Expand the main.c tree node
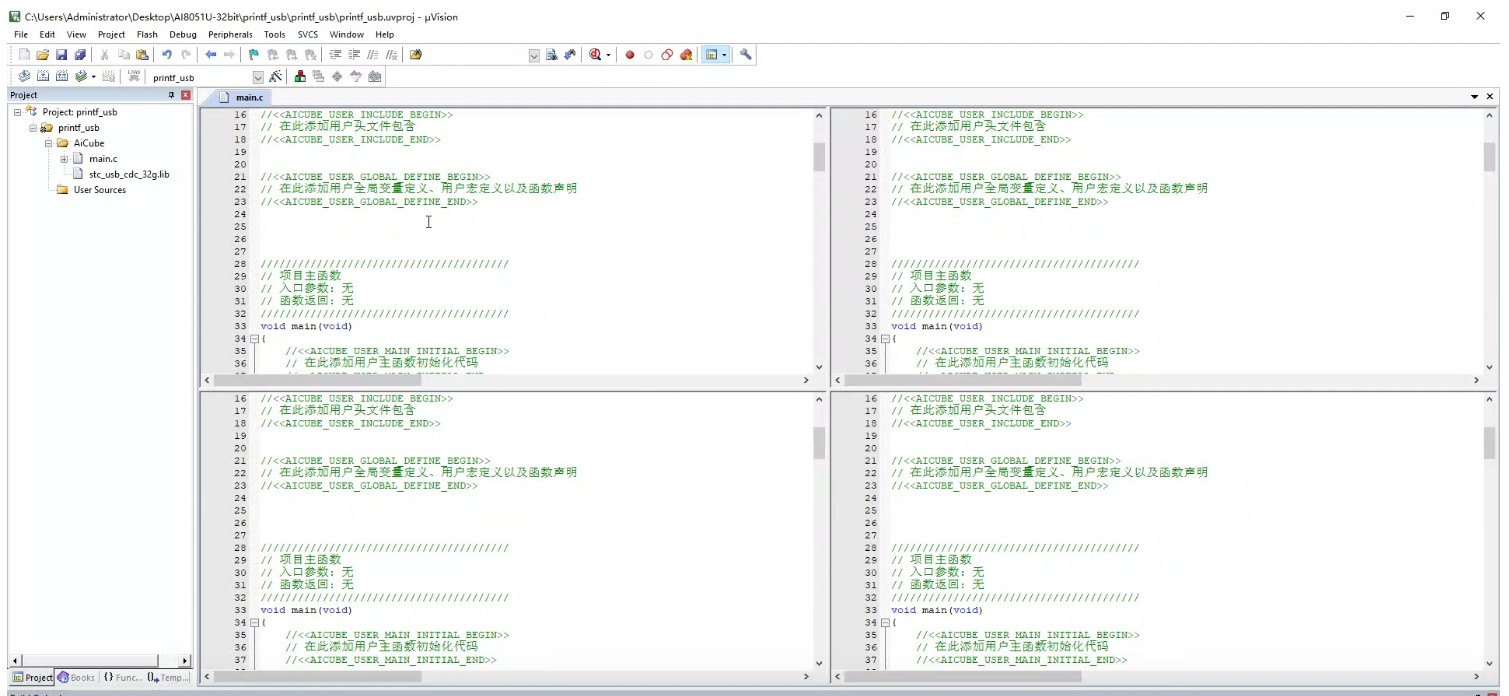Screen dimensions: 1509x696 coord(64,159)
